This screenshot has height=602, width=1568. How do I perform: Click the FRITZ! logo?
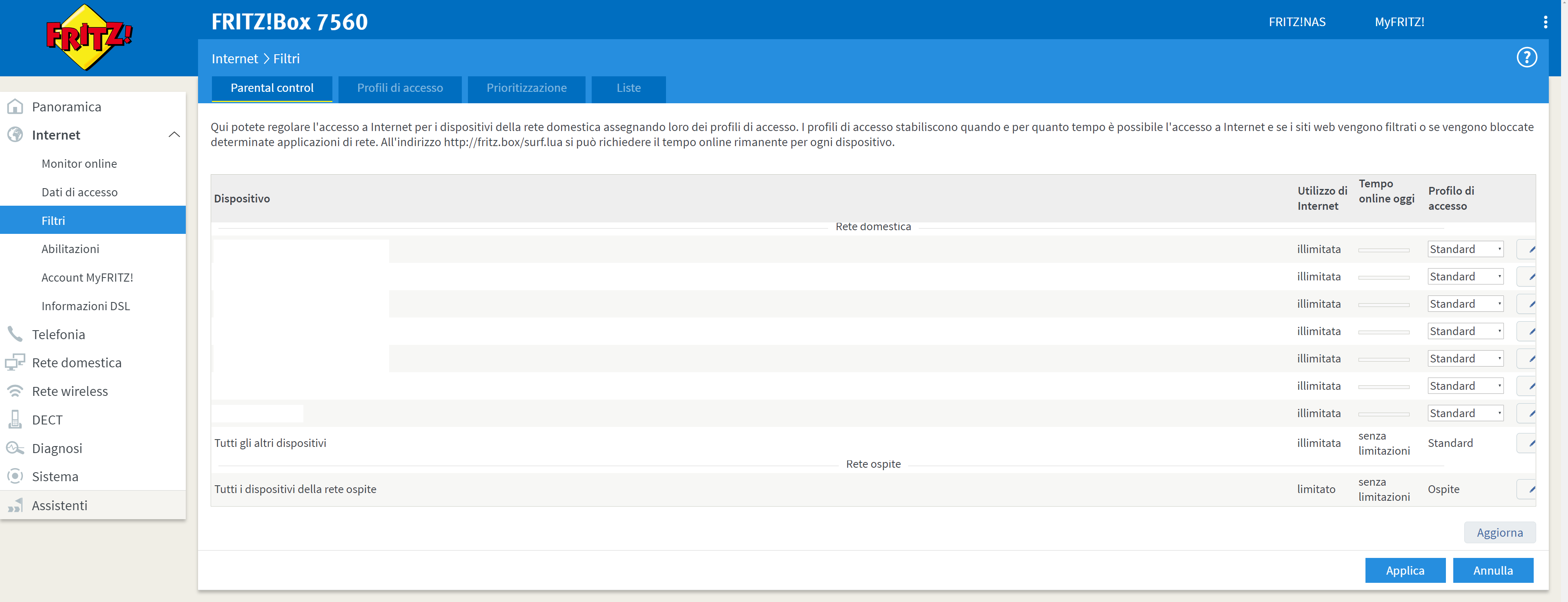(89, 36)
